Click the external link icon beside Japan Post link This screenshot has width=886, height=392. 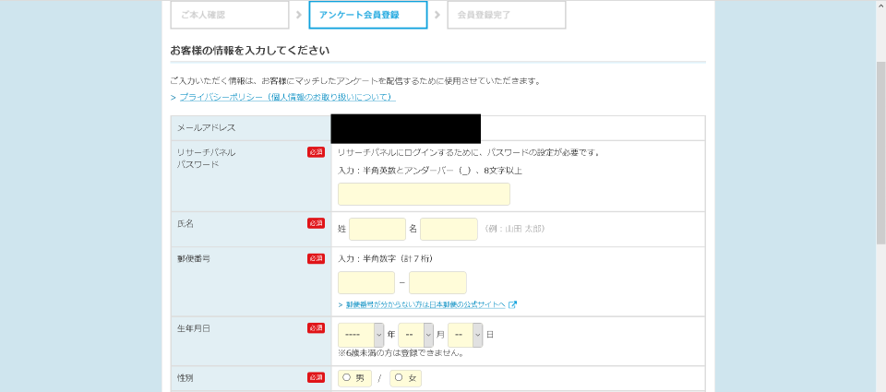pos(513,304)
